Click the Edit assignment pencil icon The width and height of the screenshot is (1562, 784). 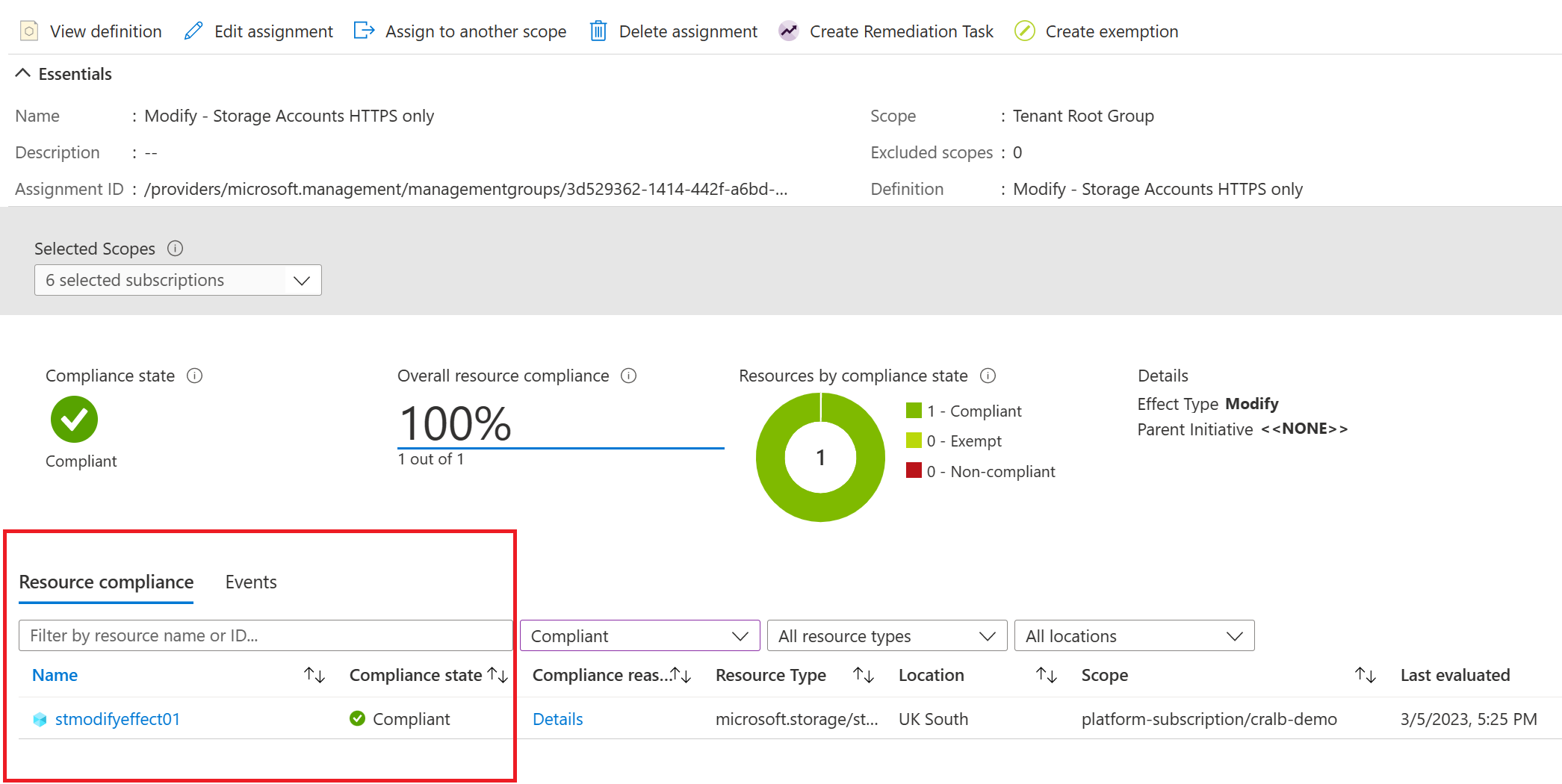tap(193, 31)
